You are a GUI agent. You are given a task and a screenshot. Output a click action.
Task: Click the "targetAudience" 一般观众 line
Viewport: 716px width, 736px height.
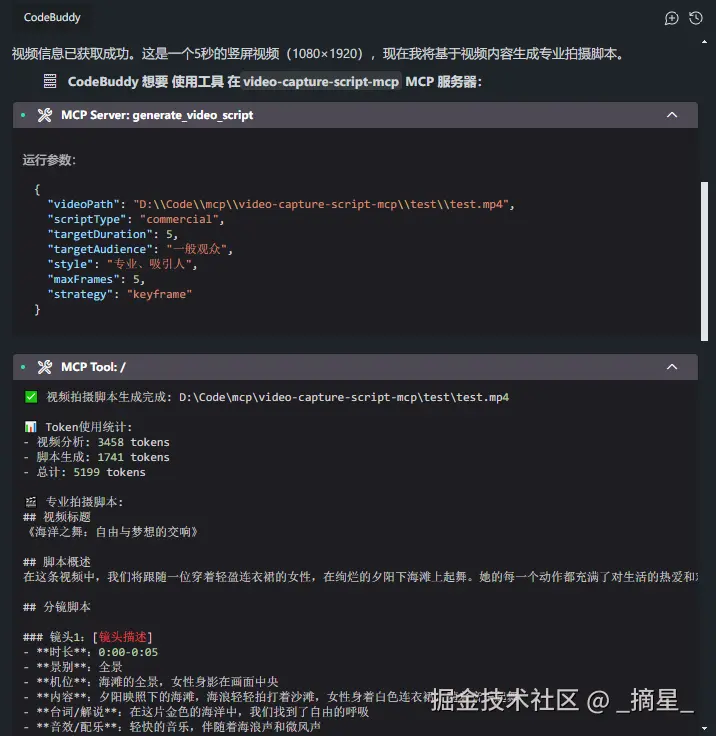click(x=140, y=249)
